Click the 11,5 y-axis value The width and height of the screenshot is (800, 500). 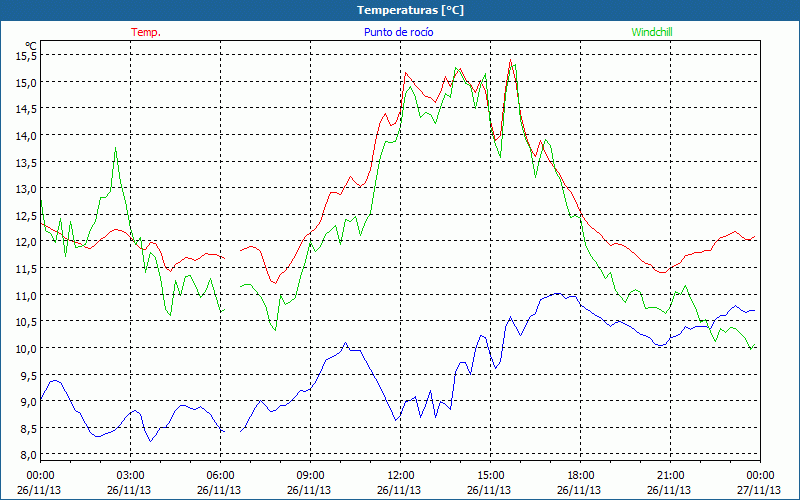pos(27,268)
